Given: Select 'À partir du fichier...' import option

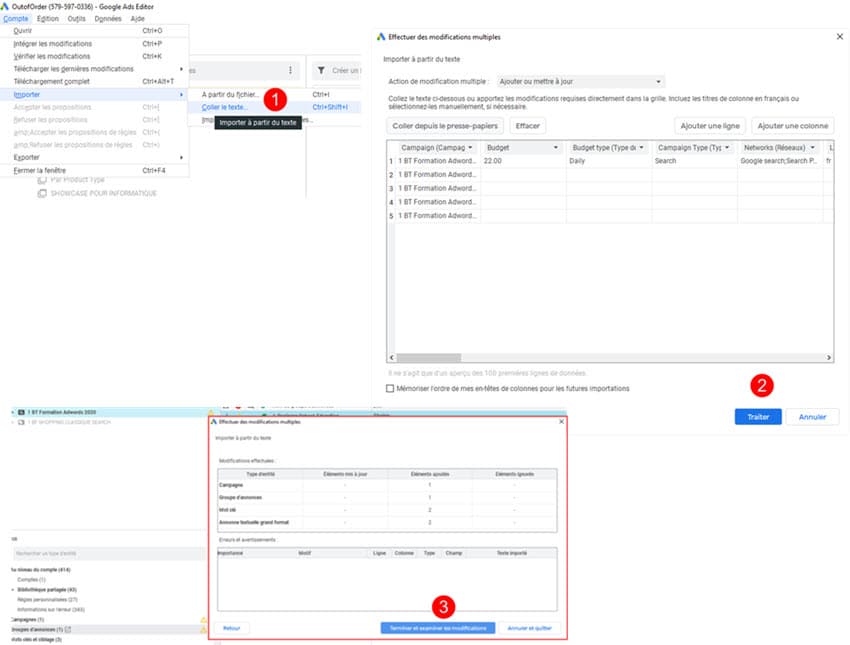Looking at the screenshot, I should 274,94.
